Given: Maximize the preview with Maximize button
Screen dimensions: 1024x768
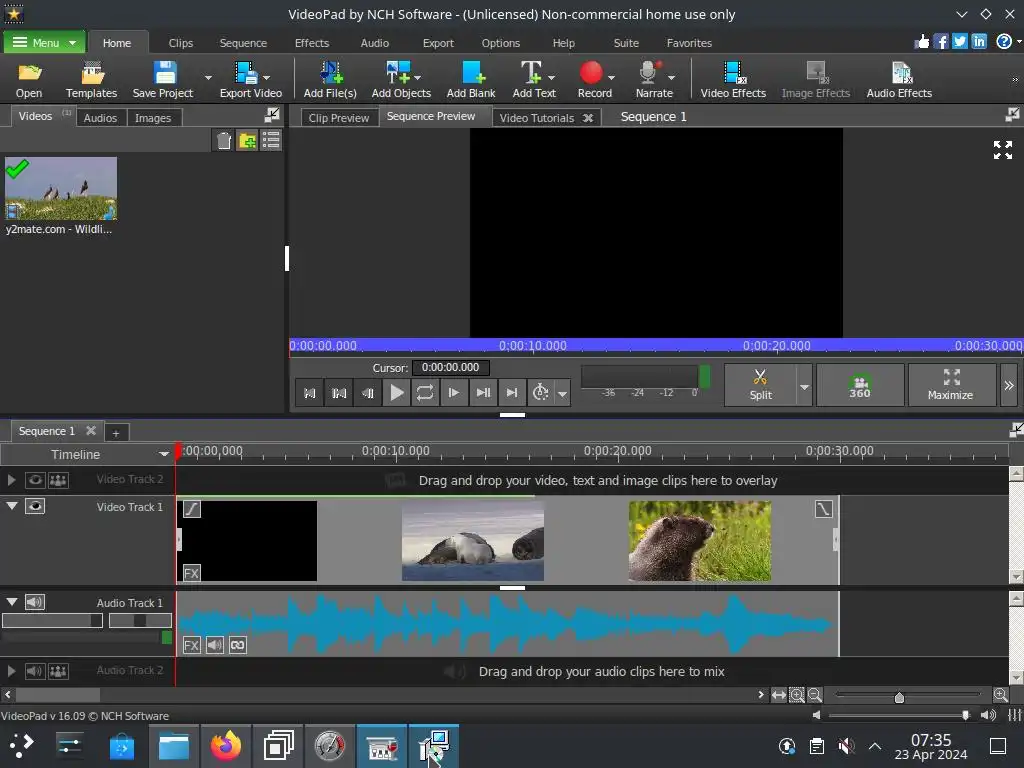Looking at the screenshot, I should click(x=950, y=385).
